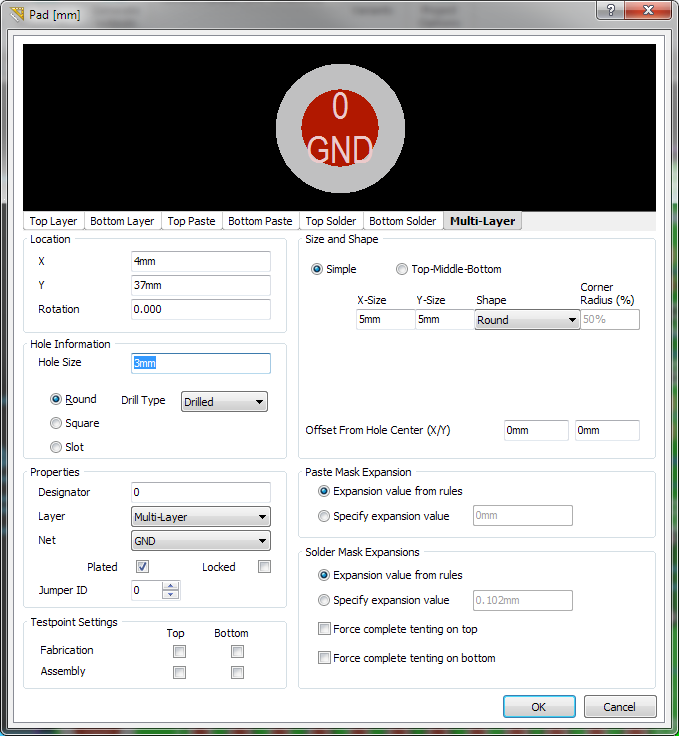Choose the Slot hole shape option
This screenshot has width=679, height=736.
coord(57,447)
